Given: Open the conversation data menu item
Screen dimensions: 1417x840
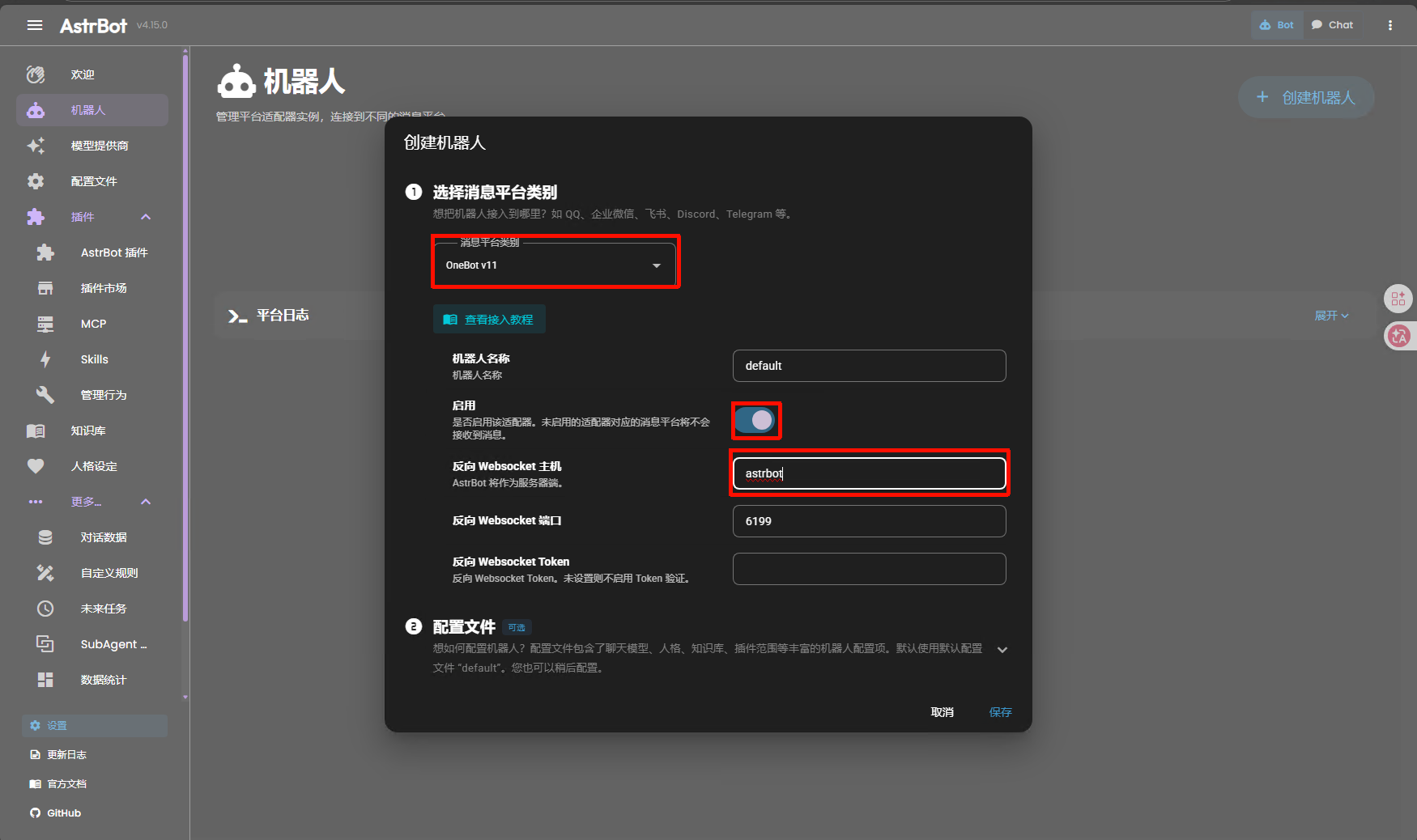Looking at the screenshot, I should [103, 537].
